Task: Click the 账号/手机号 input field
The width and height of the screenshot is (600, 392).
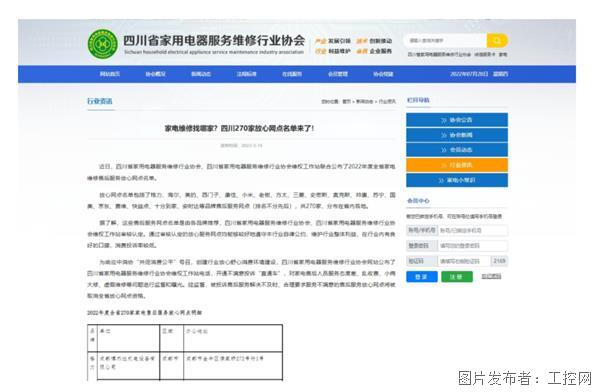Action: [473, 230]
